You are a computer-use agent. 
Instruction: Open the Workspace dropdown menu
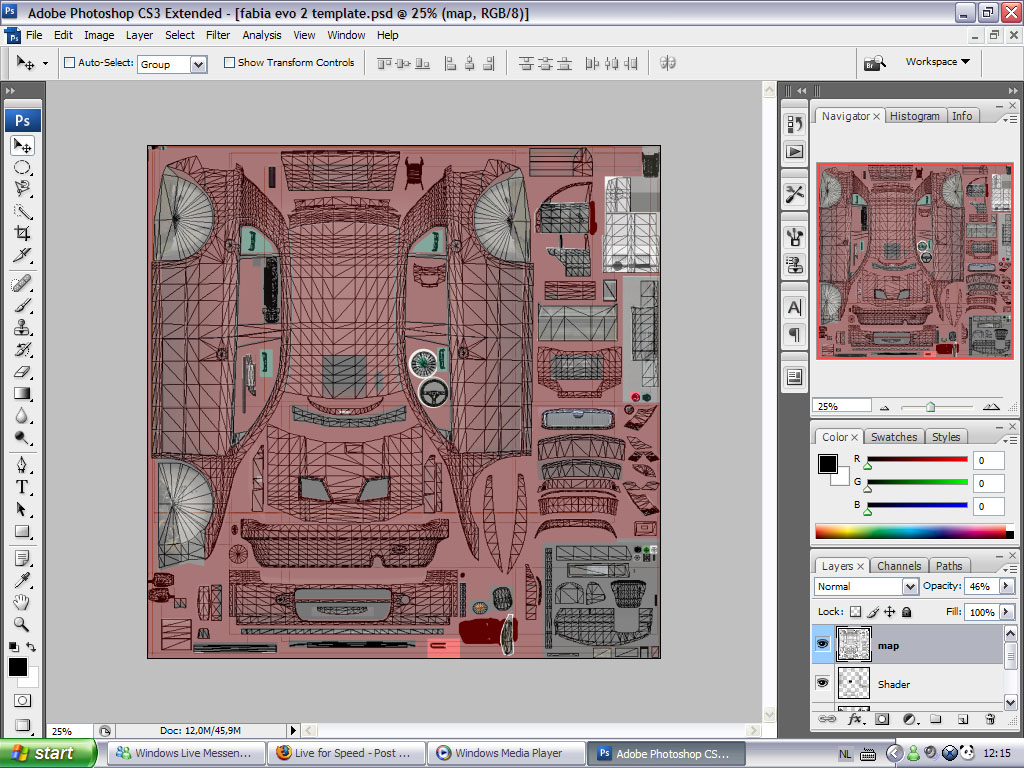(937, 62)
